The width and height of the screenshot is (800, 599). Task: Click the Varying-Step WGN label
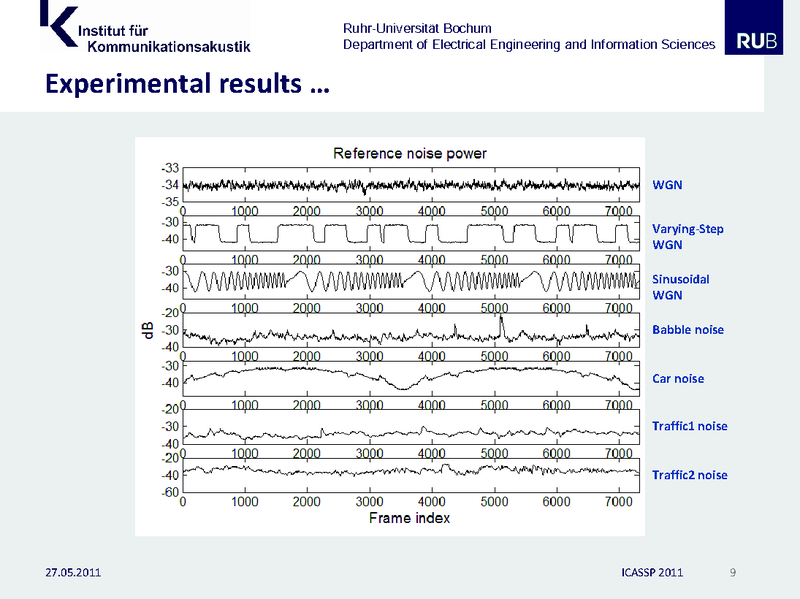click(687, 236)
